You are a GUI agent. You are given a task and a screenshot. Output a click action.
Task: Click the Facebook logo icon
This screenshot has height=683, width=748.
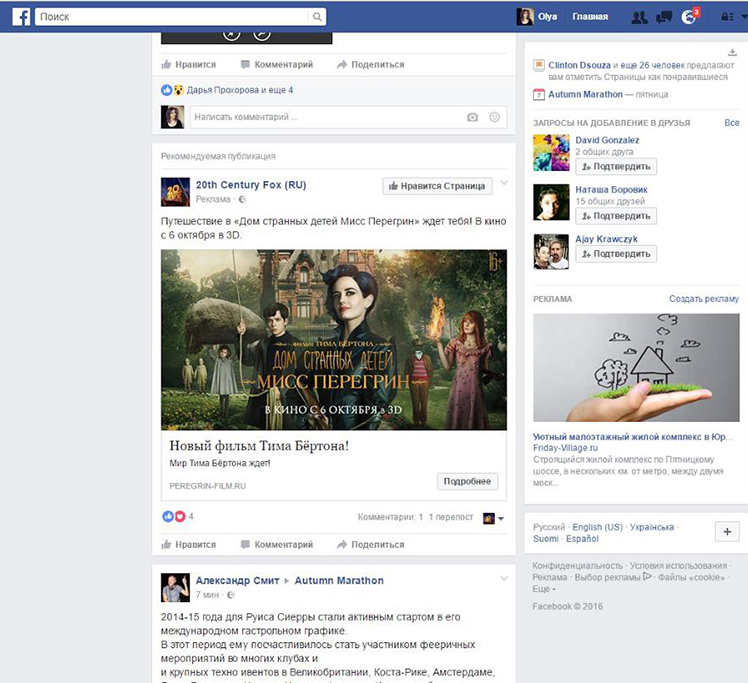[21, 17]
